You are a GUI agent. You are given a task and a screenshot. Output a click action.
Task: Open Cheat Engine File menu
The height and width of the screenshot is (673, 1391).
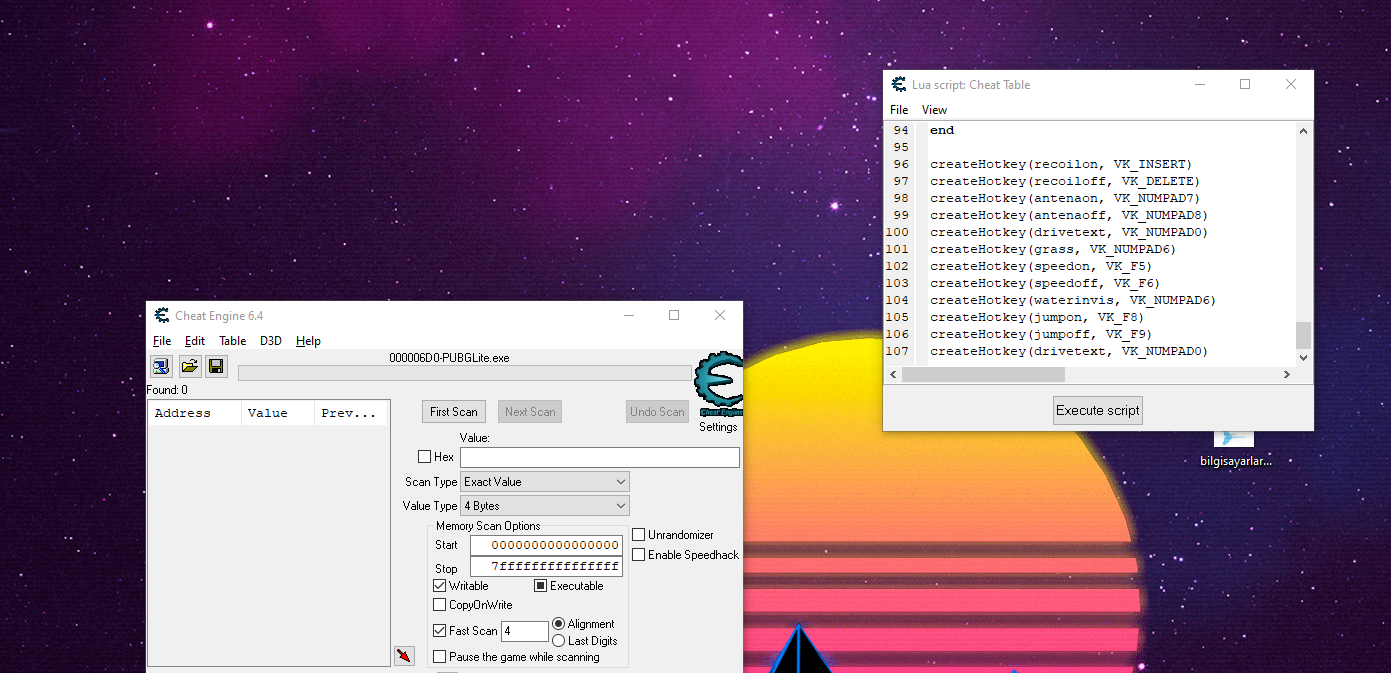click(x=162, y=341)
